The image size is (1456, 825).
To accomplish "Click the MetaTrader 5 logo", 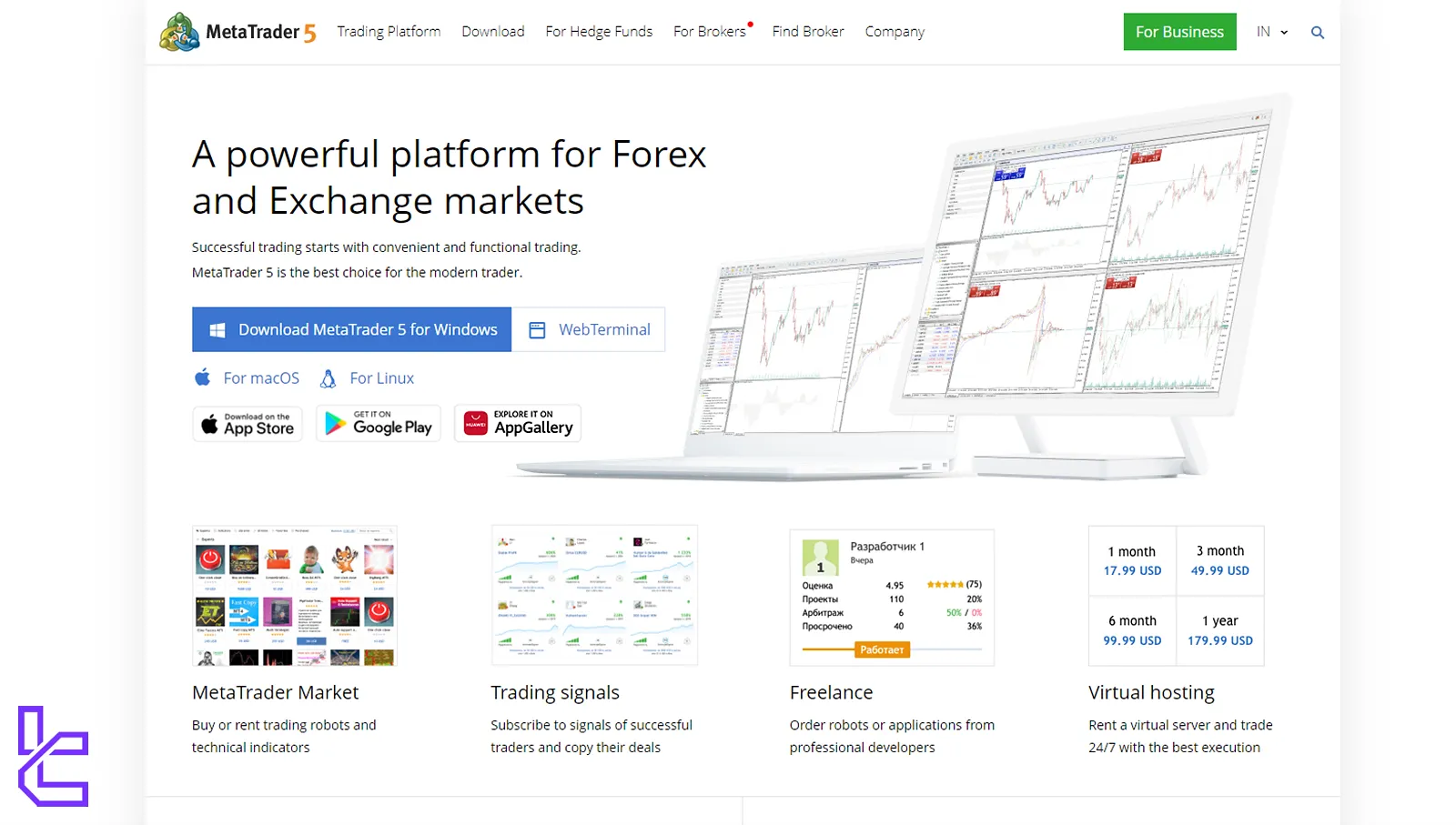I will point(238,32).
